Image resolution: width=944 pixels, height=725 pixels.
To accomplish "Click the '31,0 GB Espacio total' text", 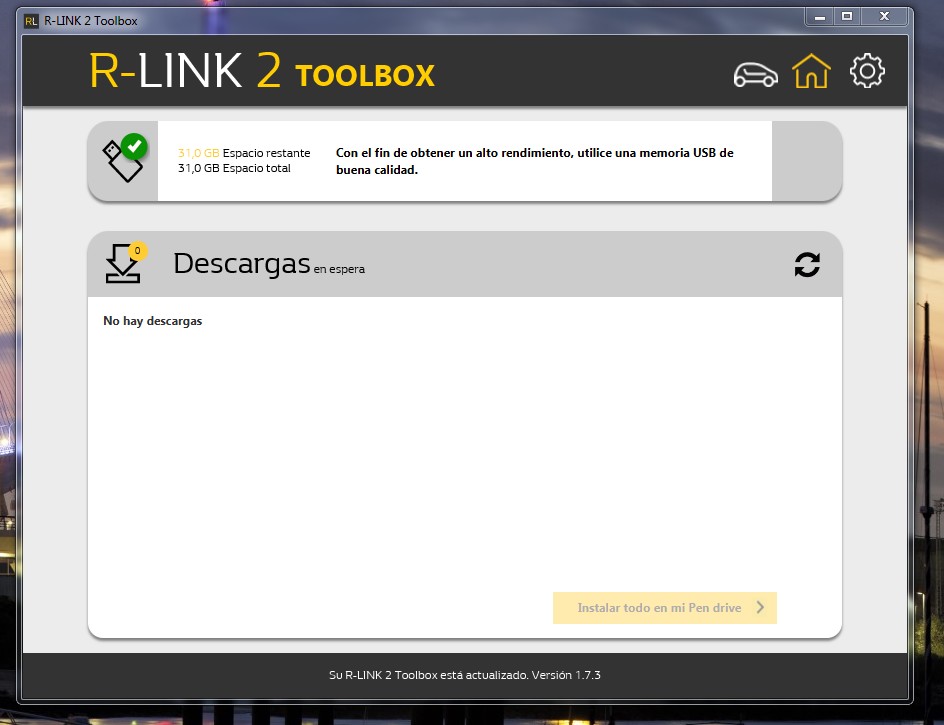I will pos(234,168).
